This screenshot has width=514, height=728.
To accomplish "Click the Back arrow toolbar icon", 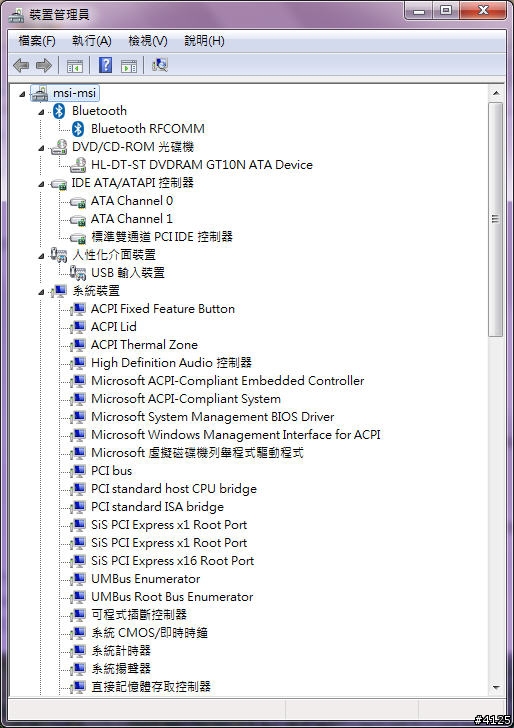I will coord(21,65).
